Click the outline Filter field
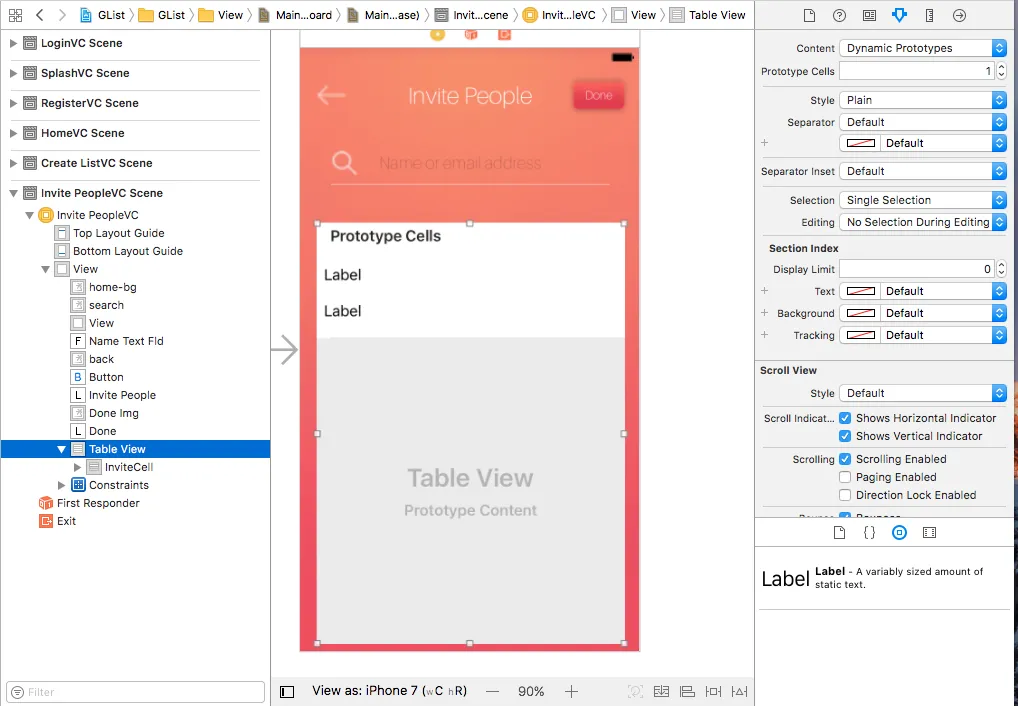The width and height of the screenshot is (1018, 706). [136, 692]
